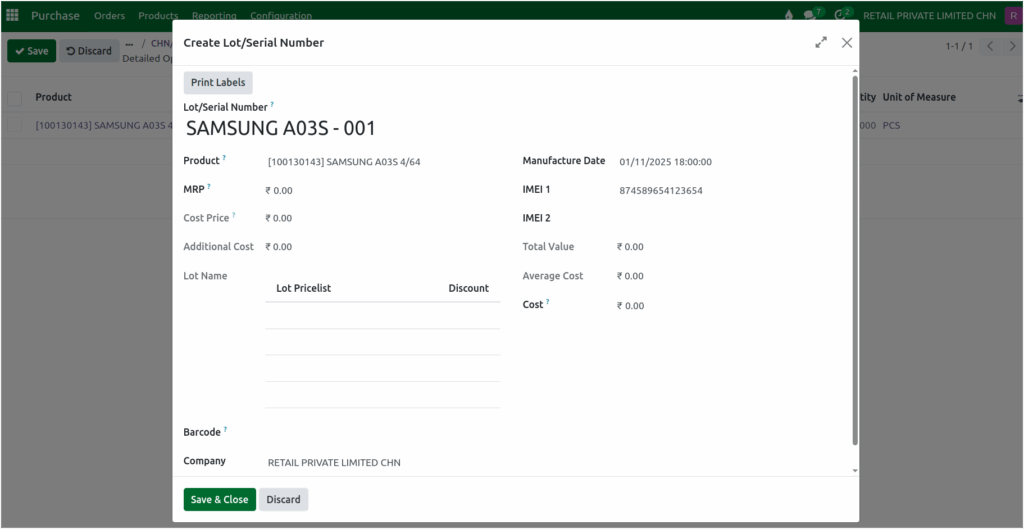The width and height of the screenshot is (1024, 529).
Task: Open the messages chat icon
Action: 810,16
